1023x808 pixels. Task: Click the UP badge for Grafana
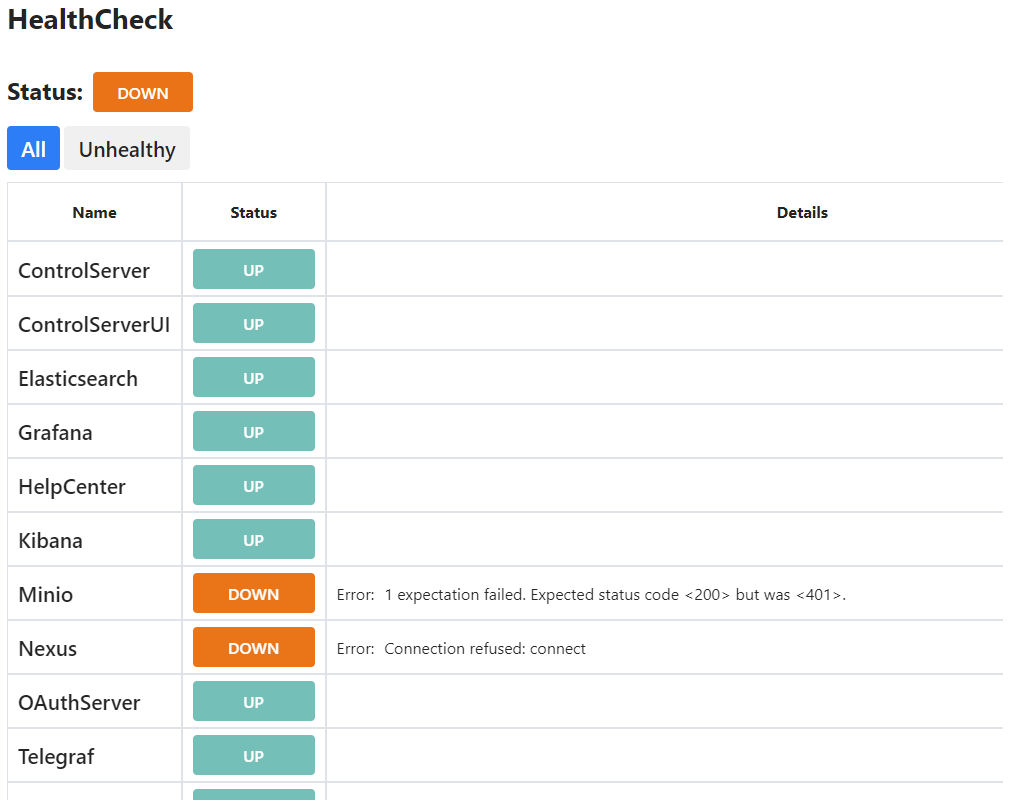point(254,431)
